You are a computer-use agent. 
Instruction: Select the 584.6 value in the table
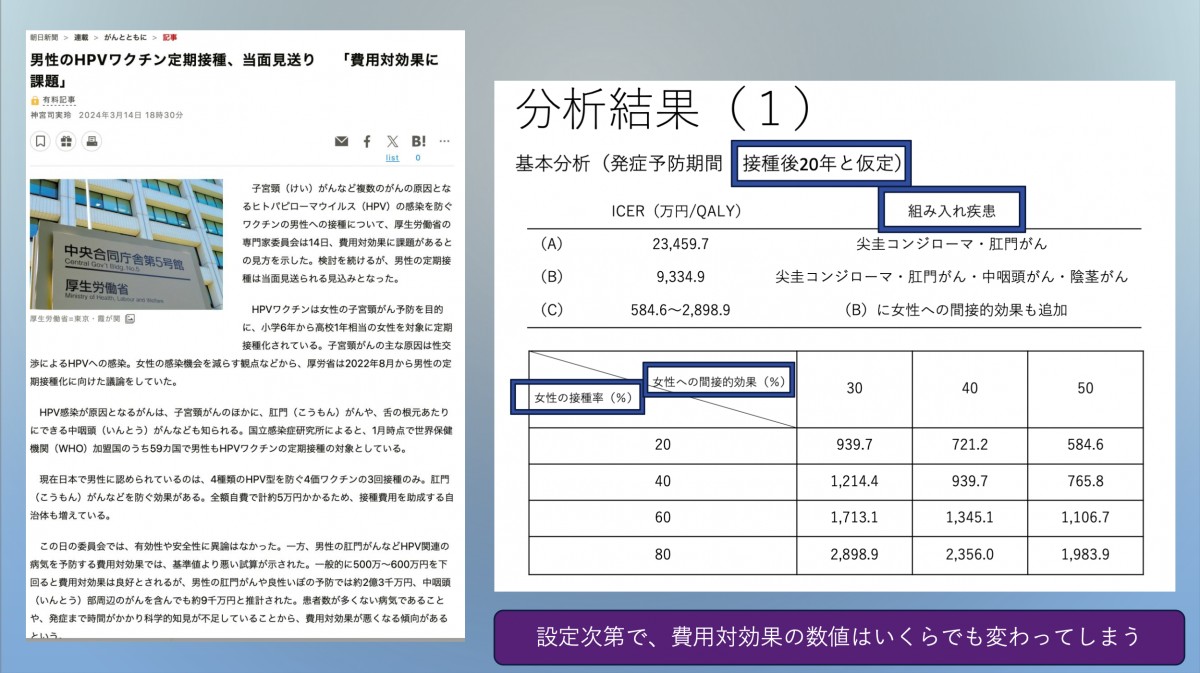click(x=1085, y=445)
